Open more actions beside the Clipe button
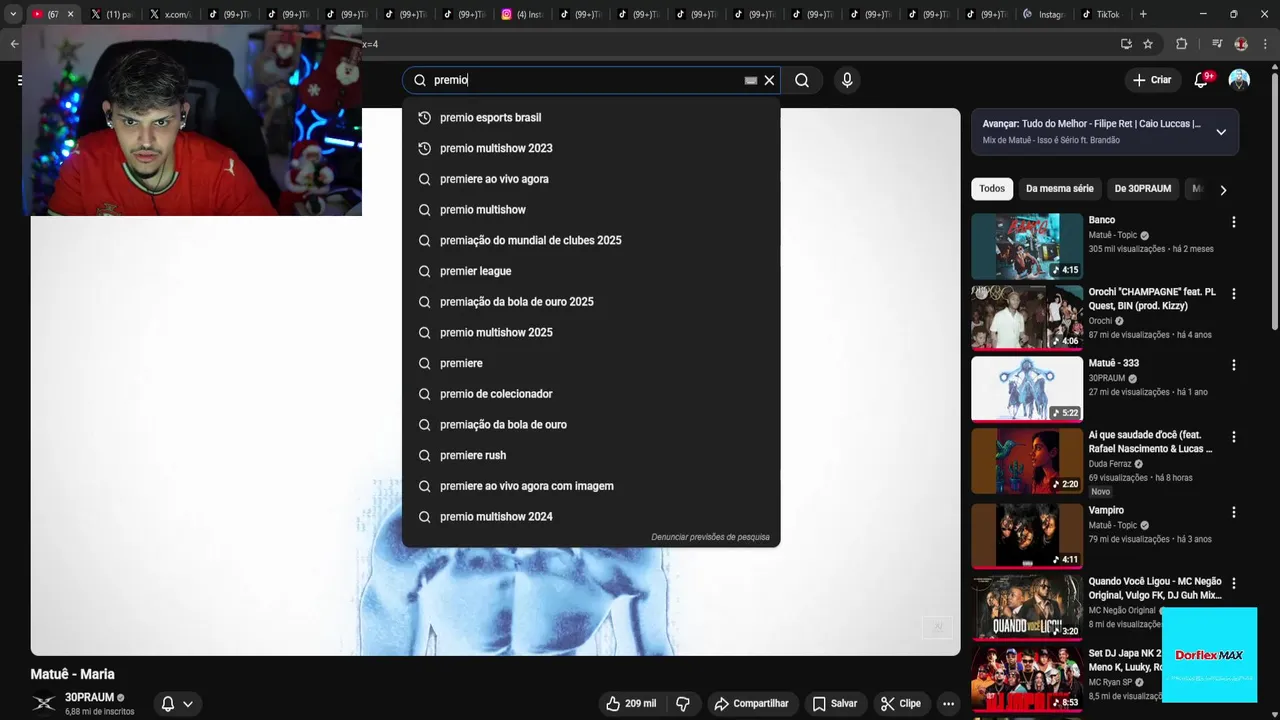 [948, 704]
